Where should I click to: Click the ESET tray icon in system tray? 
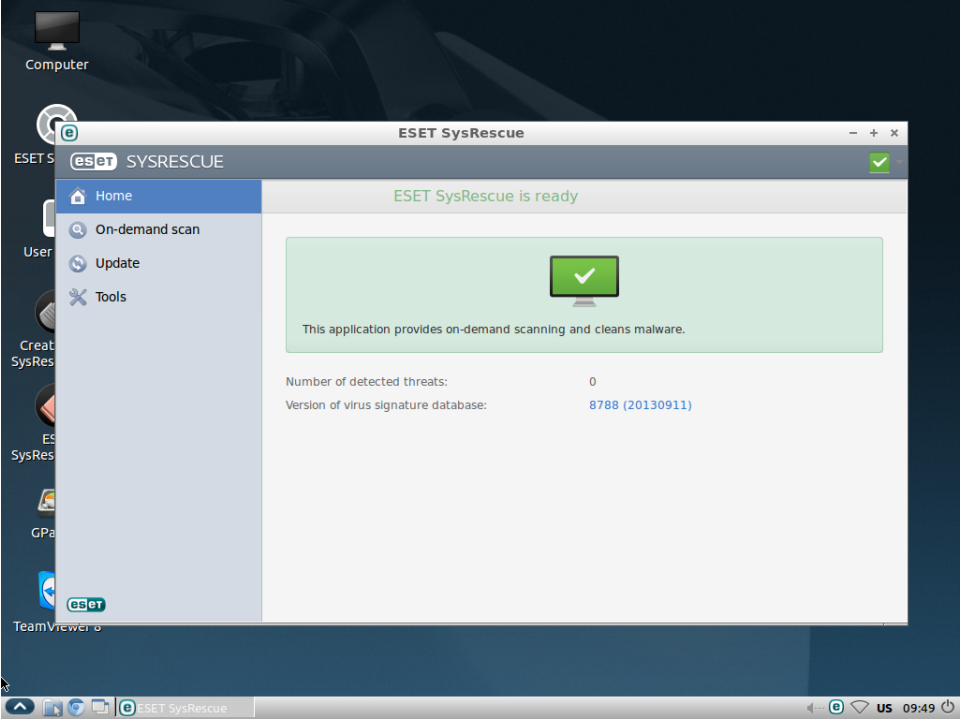click(837, 708)
